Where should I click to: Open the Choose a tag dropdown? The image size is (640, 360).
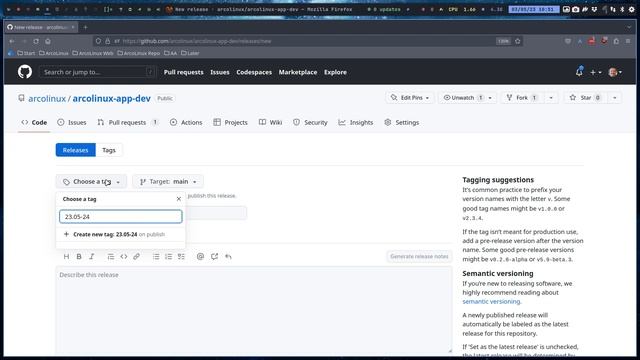click(x=91, y=182)
